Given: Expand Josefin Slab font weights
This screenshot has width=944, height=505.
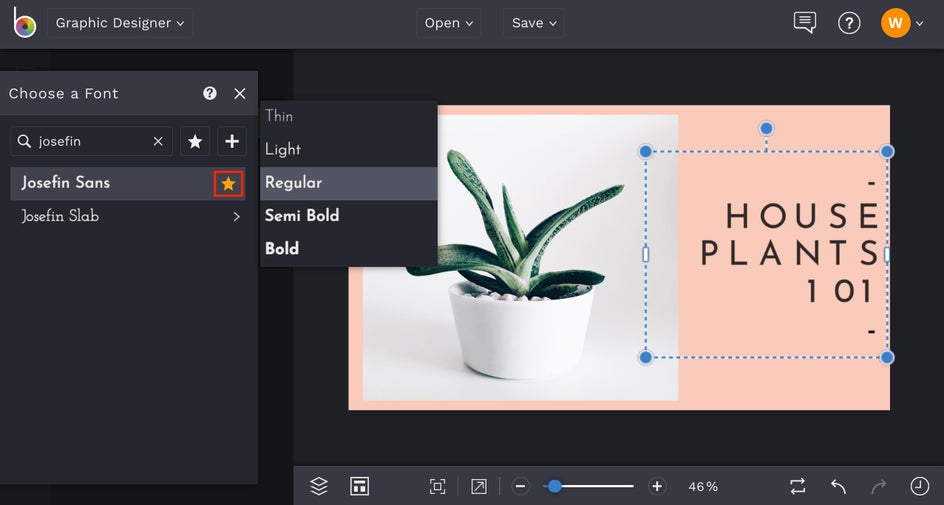Looking at the screenshot, I should click(x=236, y=216).
